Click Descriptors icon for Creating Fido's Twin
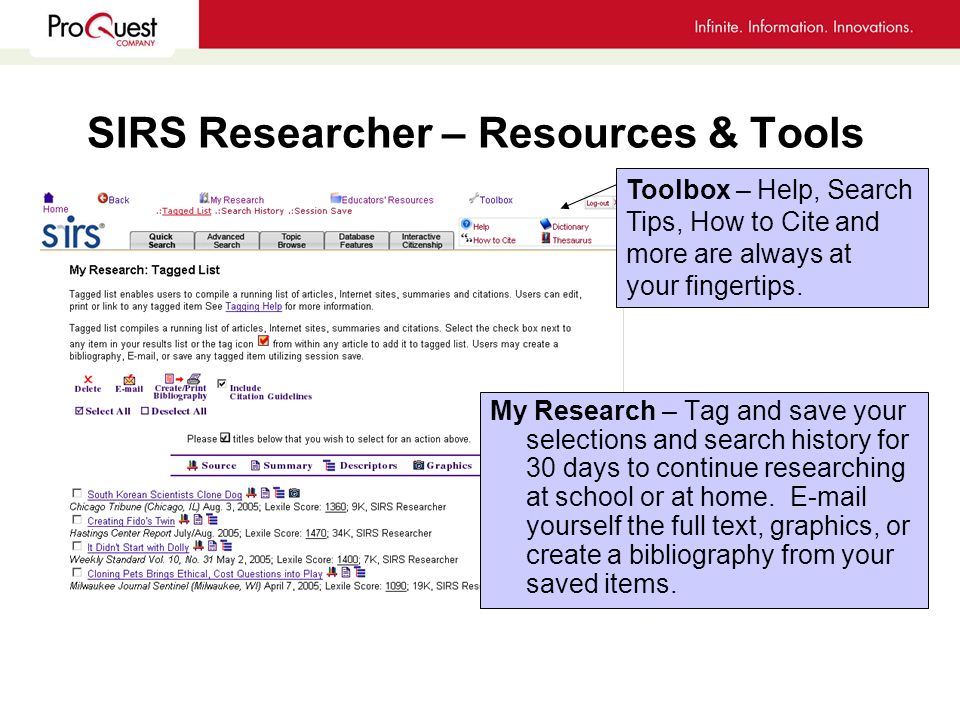This screenshot has height=720, width=960. point(212,519)
